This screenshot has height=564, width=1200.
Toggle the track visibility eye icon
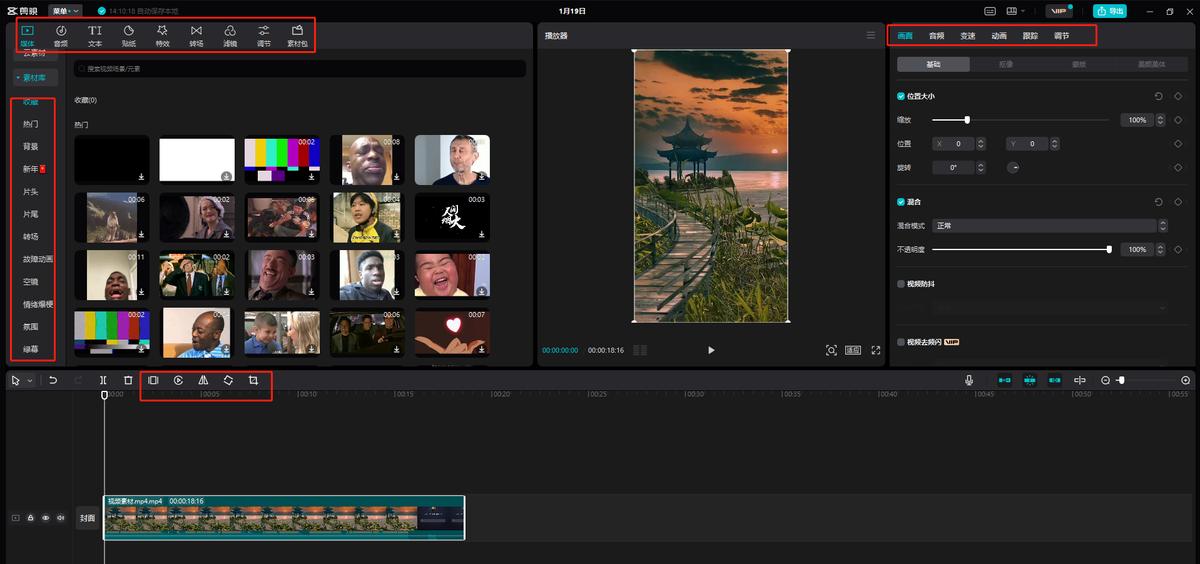pos(46,518)
